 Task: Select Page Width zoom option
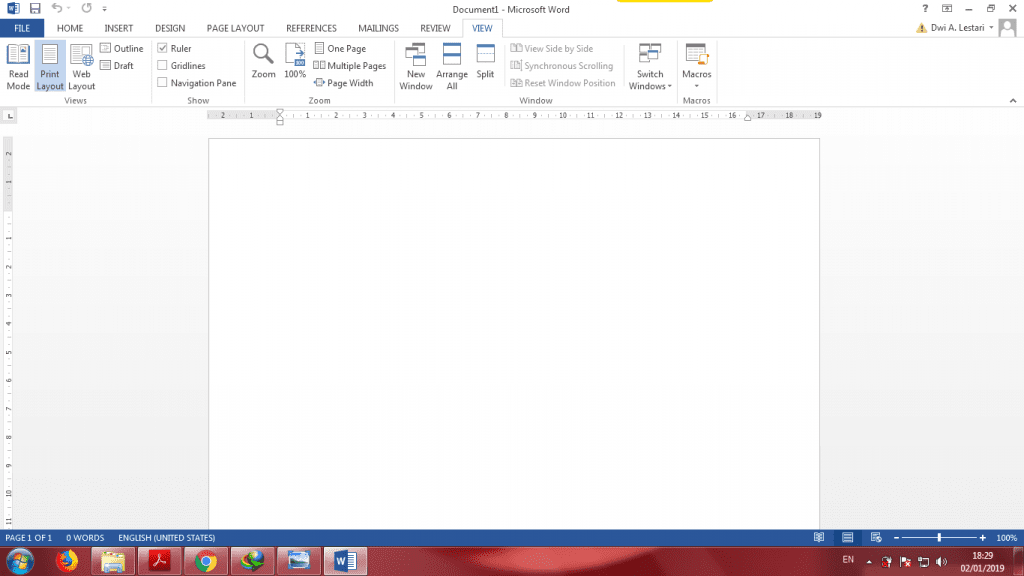coord(344,83)
